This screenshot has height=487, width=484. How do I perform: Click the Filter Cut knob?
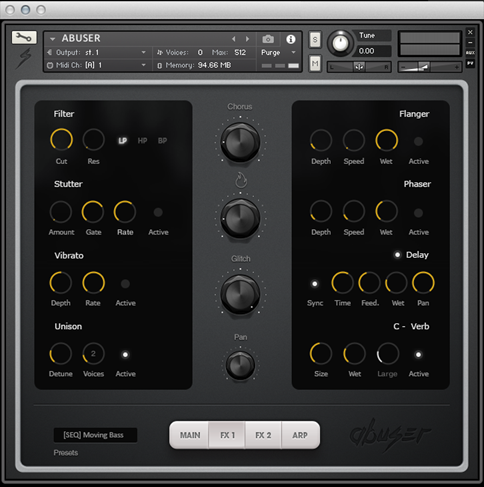pos(61,140)
